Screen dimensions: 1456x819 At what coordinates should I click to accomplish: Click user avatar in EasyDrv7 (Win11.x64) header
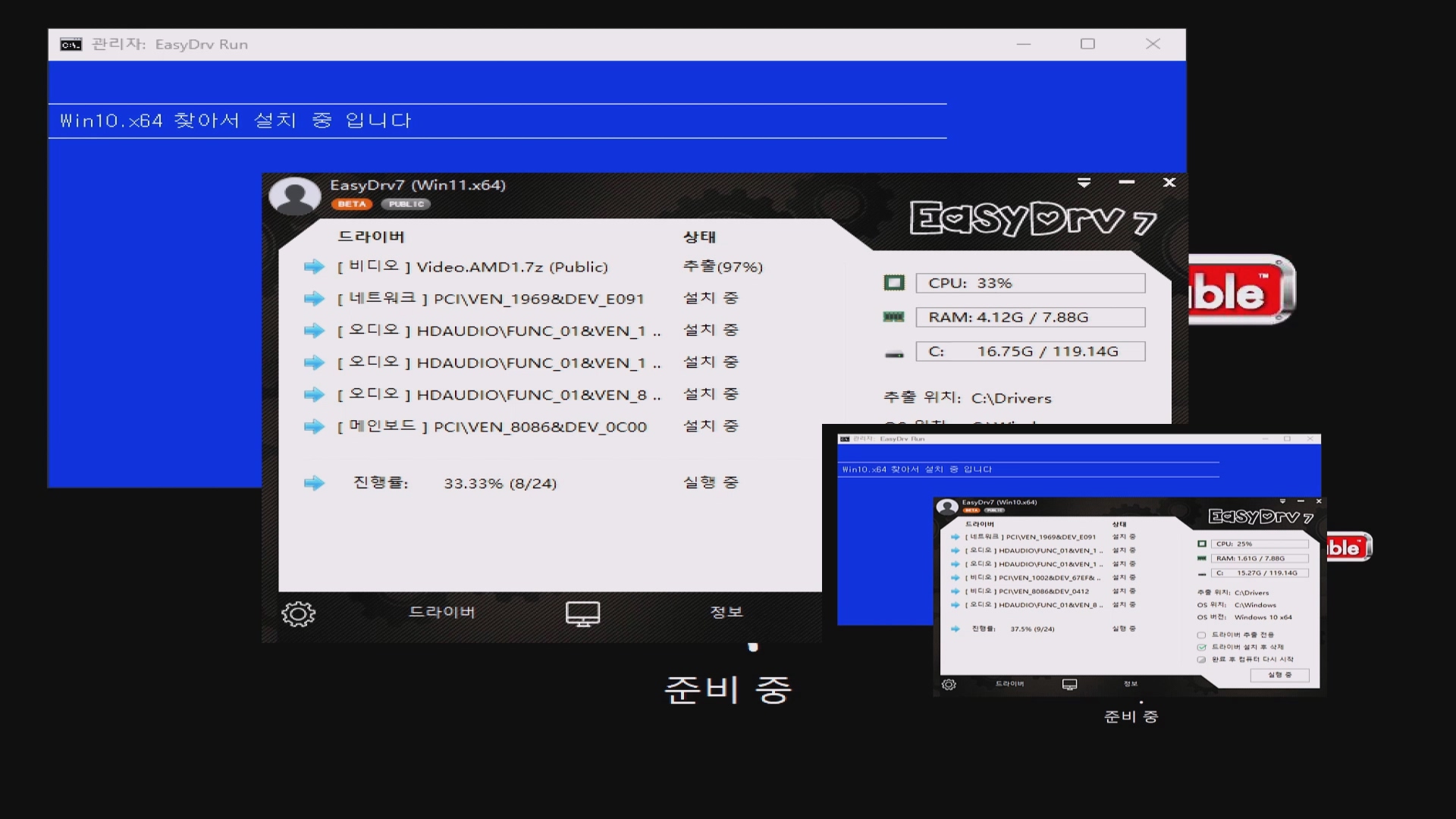pyautogui.click(x=294, y=196)
